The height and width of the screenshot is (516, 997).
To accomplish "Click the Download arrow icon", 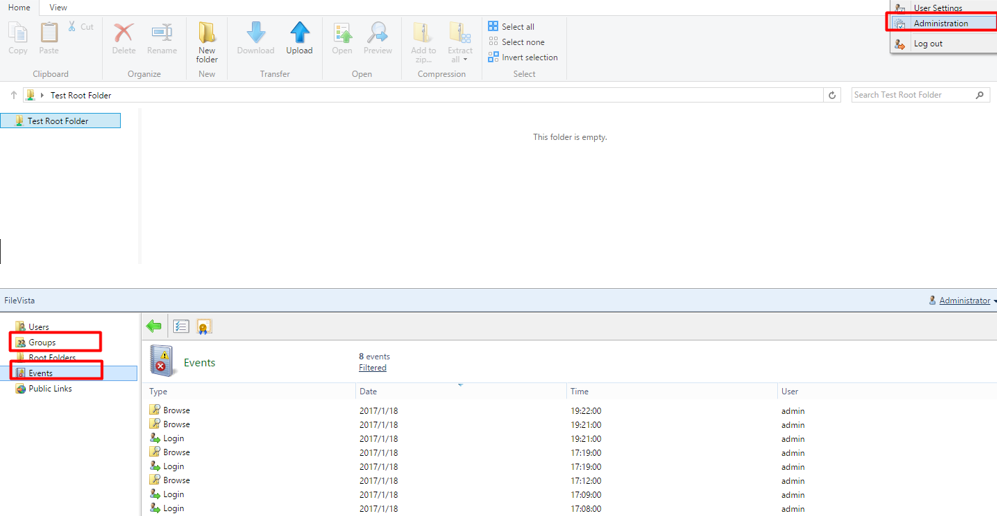I will point(256,32).
